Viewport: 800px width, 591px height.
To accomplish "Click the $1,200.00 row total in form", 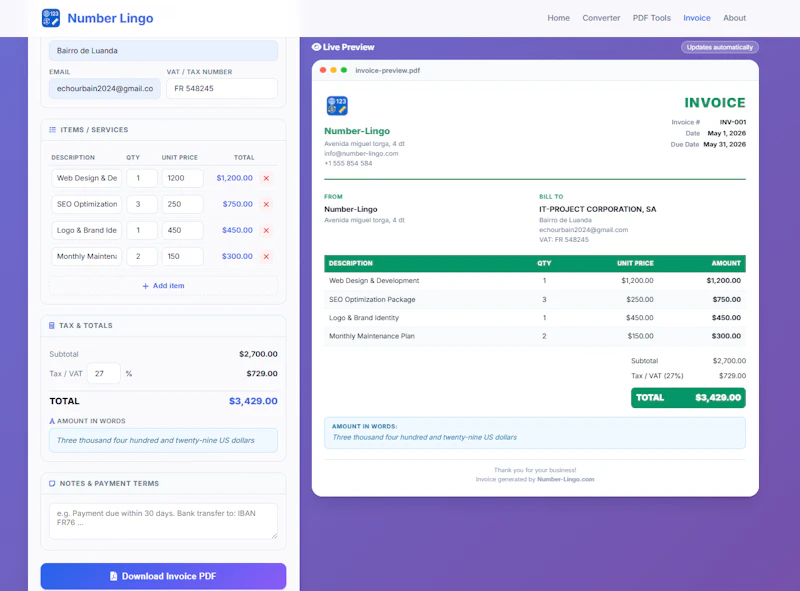I will point(234,178).
